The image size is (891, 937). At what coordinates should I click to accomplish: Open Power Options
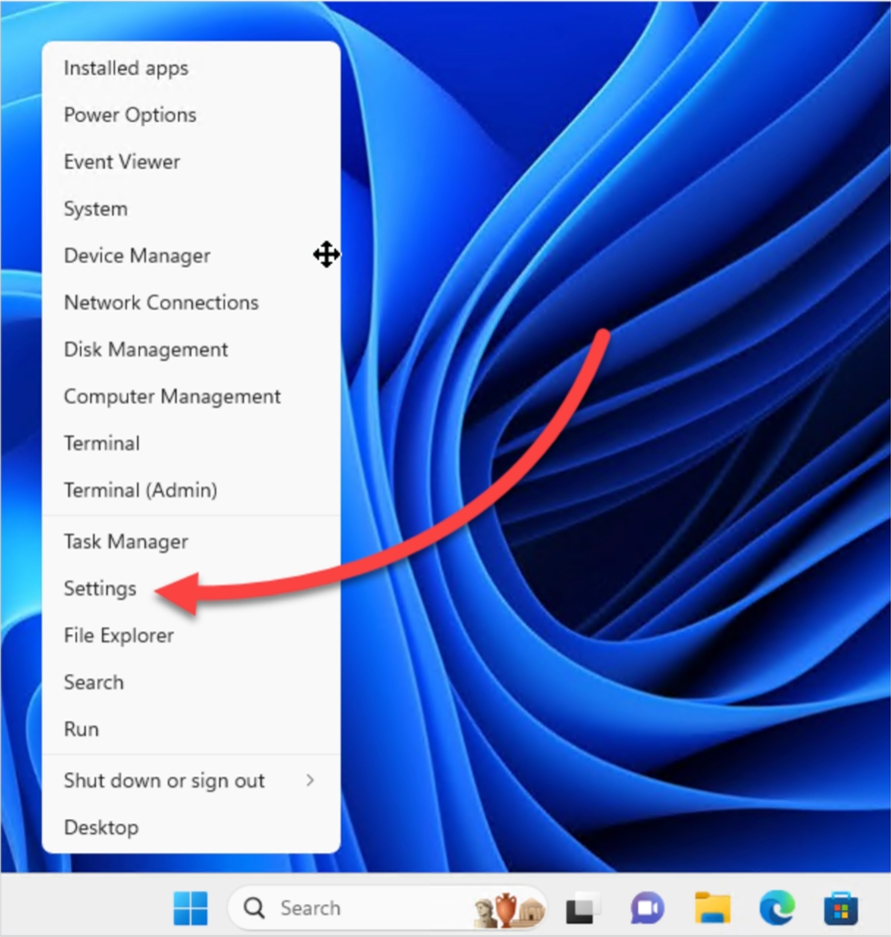coord(191,115)
